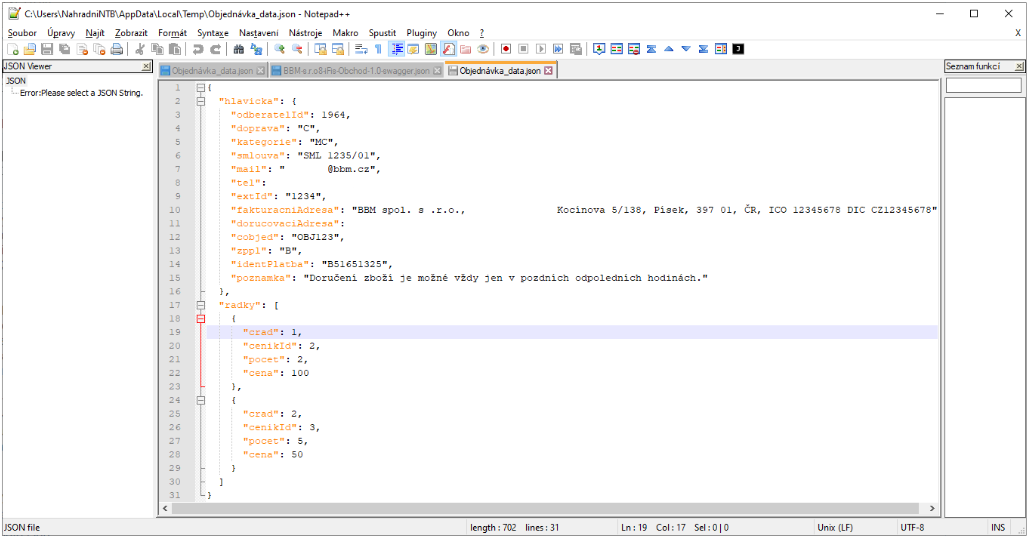The height and width of the screenshot is (538, 1029).
Task: Toggle the Document Map panel icon
Action: [430, 49]
